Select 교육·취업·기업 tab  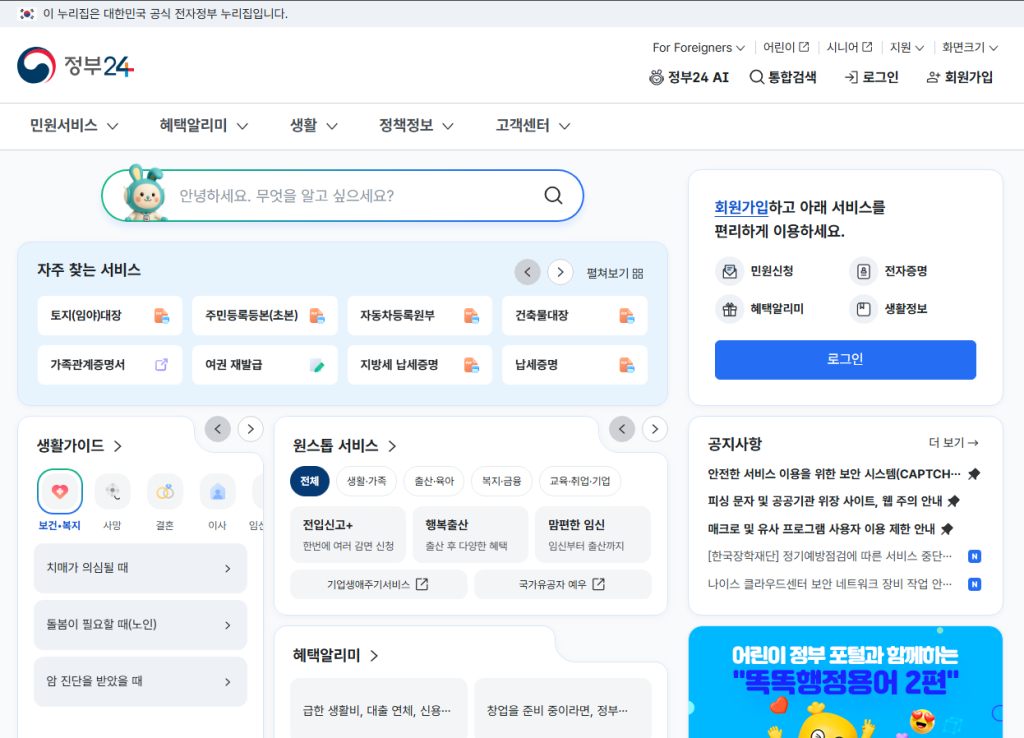[580, 481]
